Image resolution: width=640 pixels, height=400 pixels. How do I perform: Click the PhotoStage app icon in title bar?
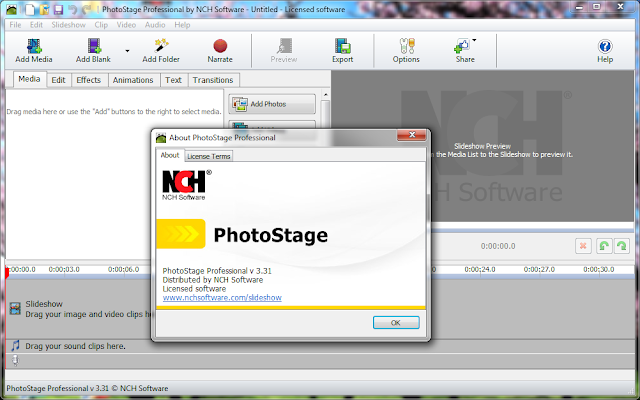click(12, 9)
